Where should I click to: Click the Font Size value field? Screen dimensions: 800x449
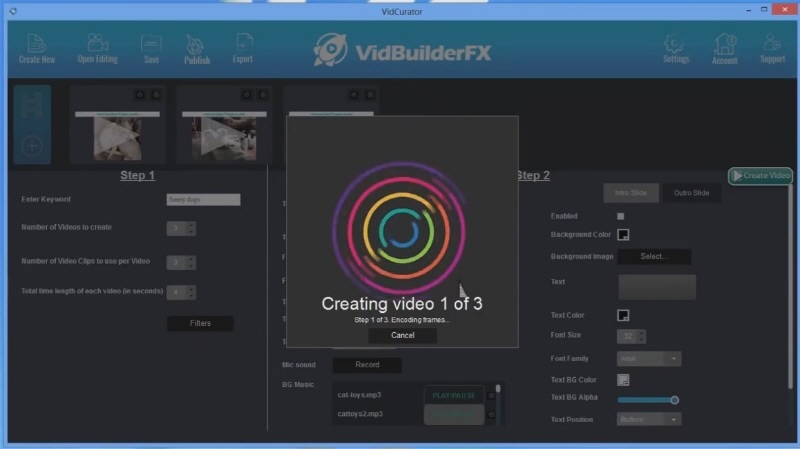click(x=627, y=336)
